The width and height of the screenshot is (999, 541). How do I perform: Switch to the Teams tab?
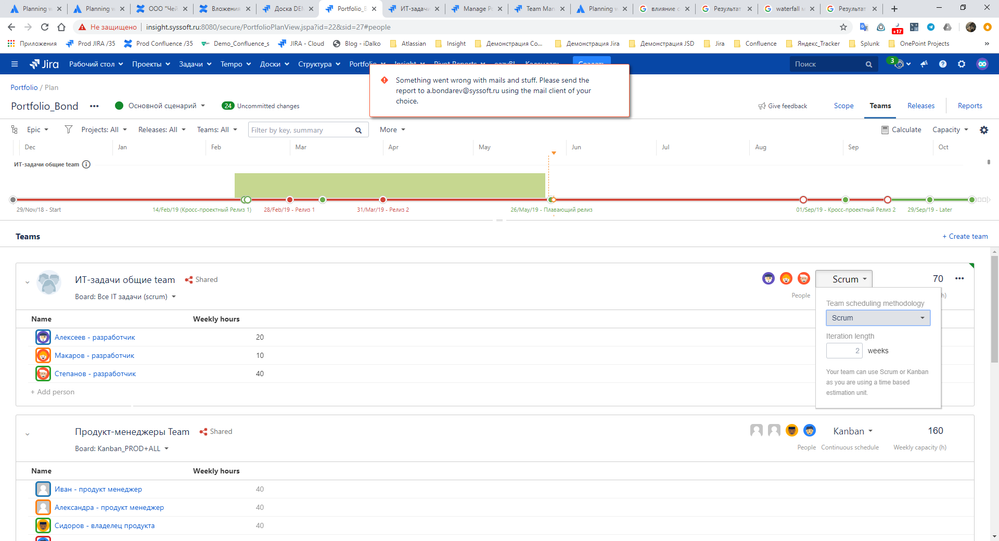880,106
